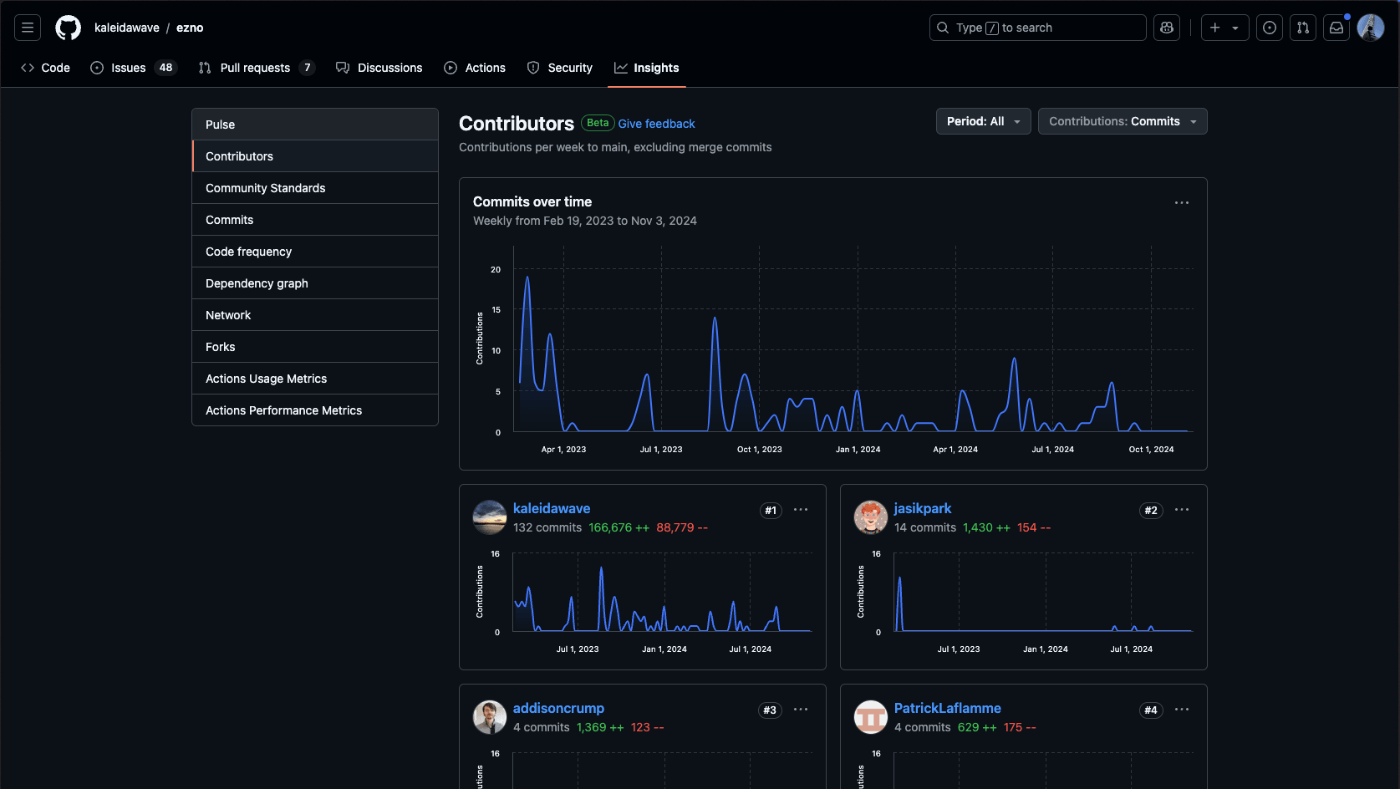Image resolution: width=1400 pixels, height=789 pixels.
Task: Open kaleidawave contributor profile link
Action: coord(552,508)
